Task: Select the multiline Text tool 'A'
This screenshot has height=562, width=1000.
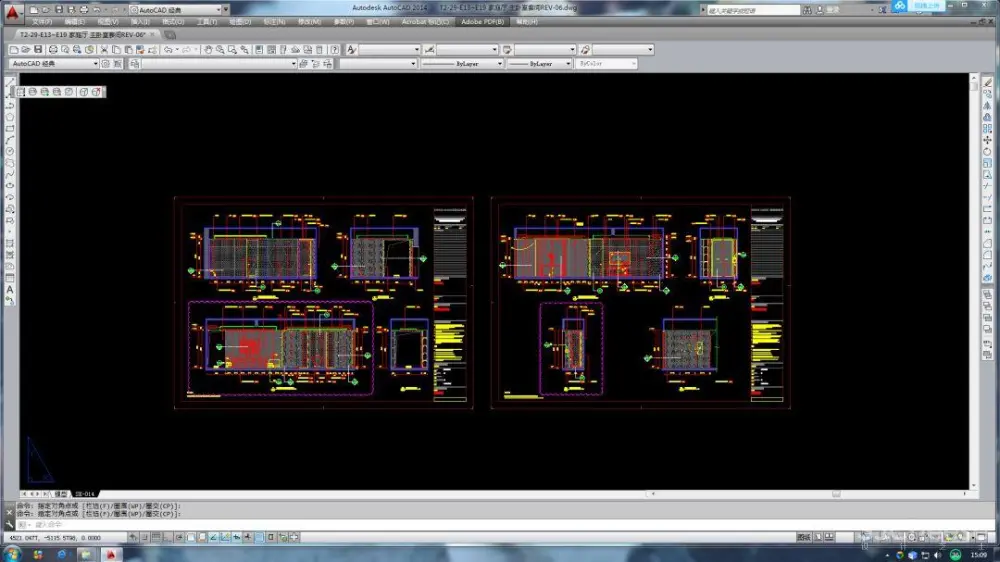Action: click(10, 289)
